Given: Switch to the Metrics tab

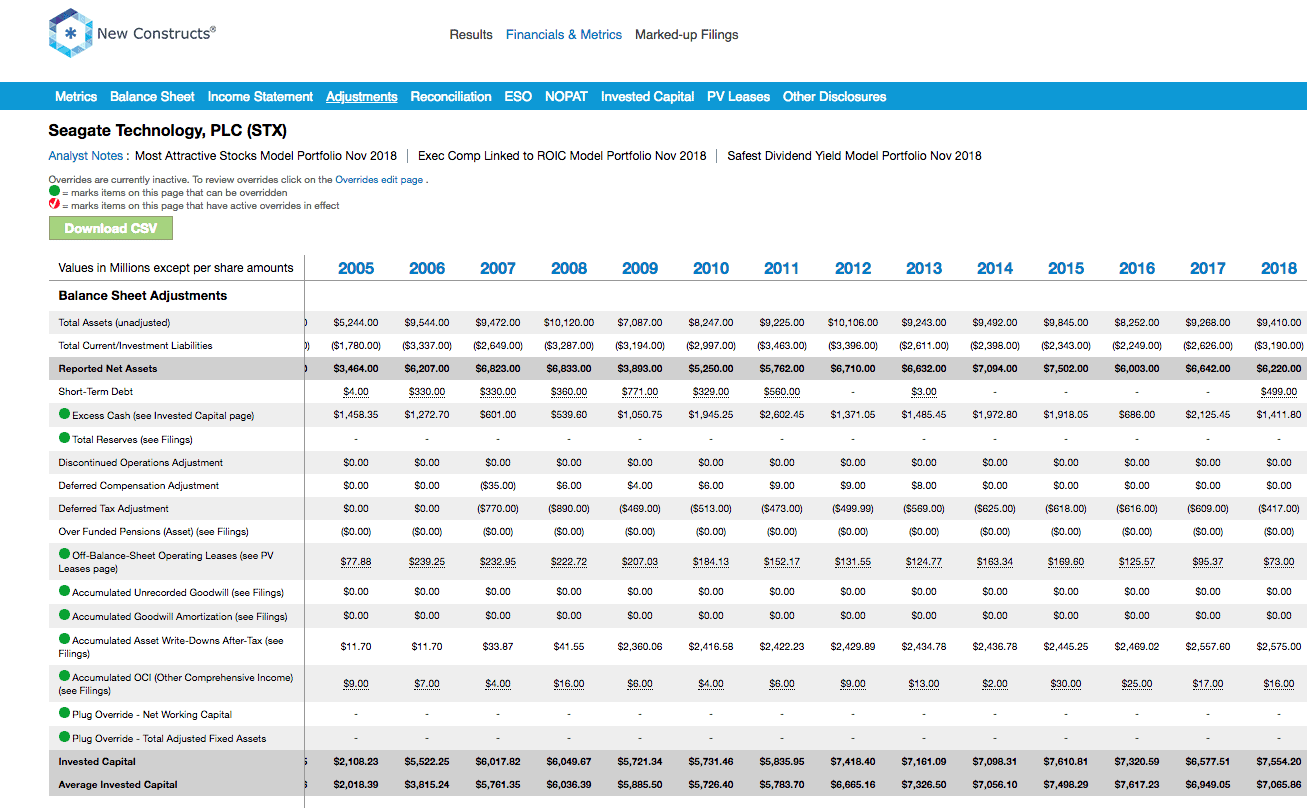Looking at the screenshot, I should tap(76, 97).
